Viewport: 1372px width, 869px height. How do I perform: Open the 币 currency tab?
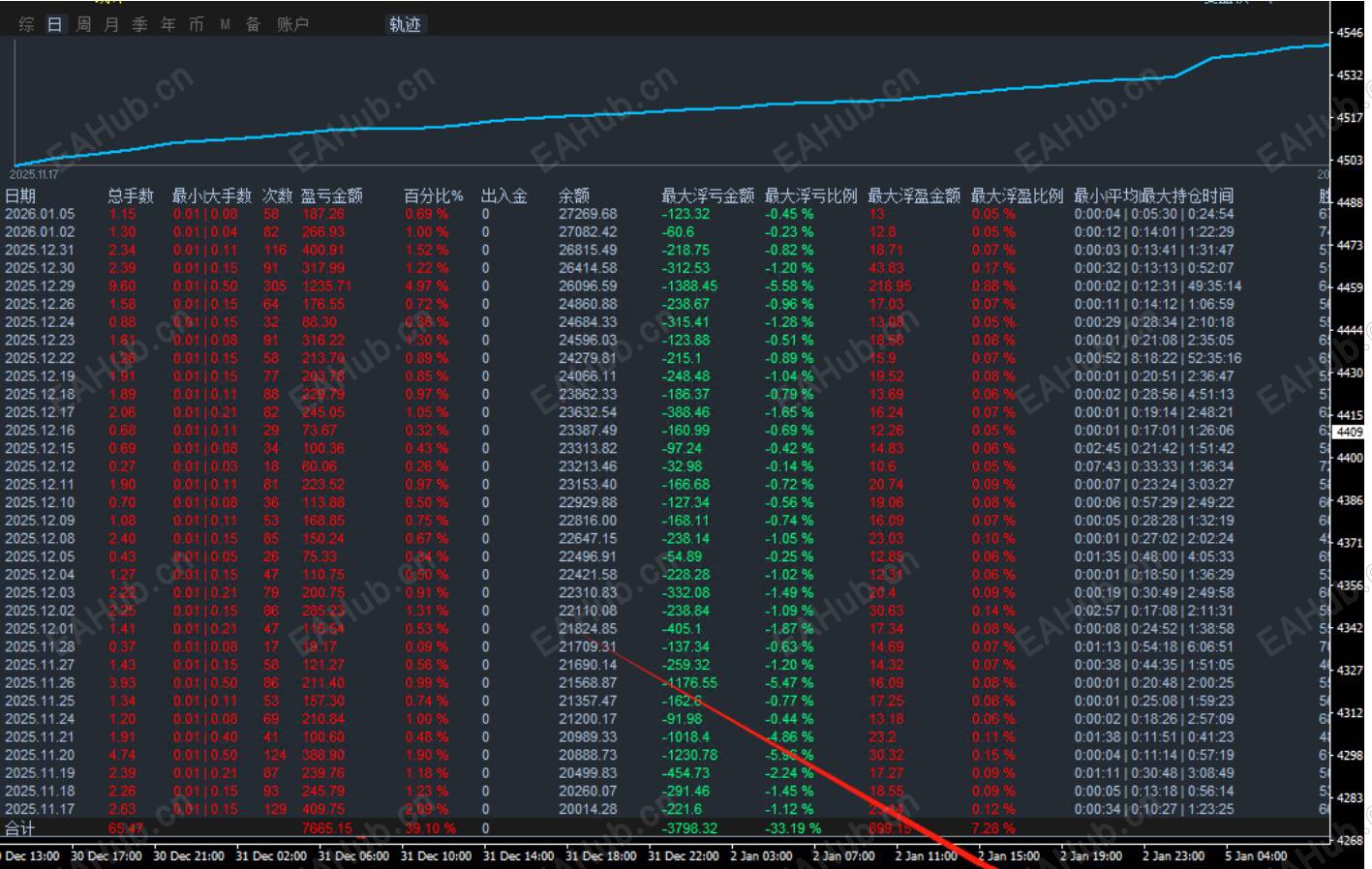pos(196,24)
